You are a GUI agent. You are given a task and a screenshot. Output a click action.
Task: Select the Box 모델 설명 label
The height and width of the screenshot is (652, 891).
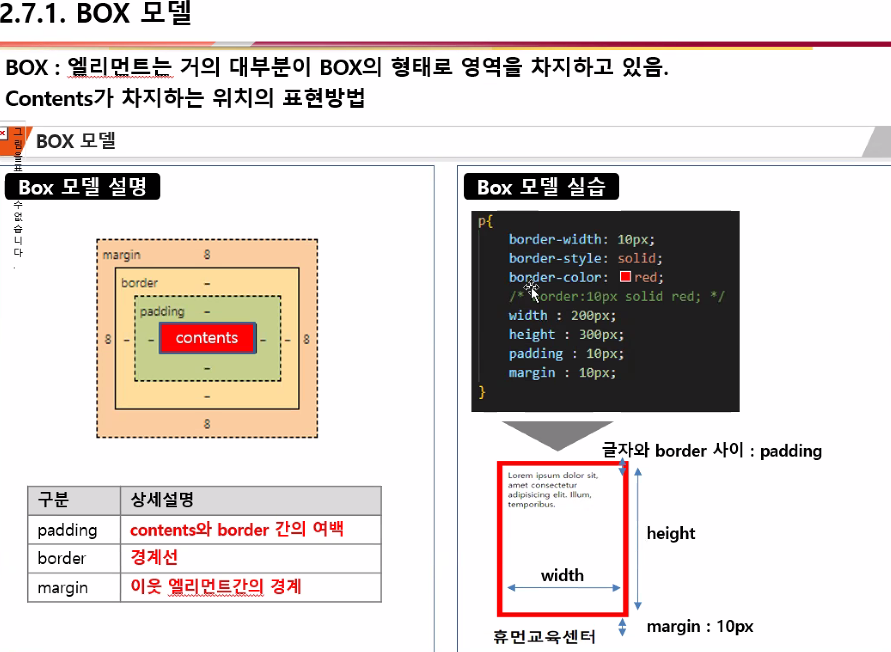click(x=82, y=186)
